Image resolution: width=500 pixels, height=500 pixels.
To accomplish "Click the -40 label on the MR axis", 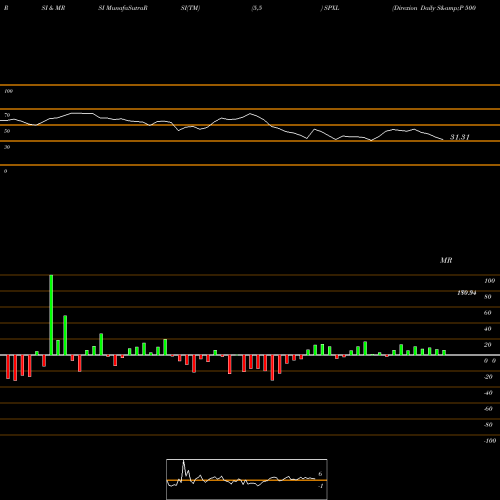I will pyautogui.click(x=488, y=393).
